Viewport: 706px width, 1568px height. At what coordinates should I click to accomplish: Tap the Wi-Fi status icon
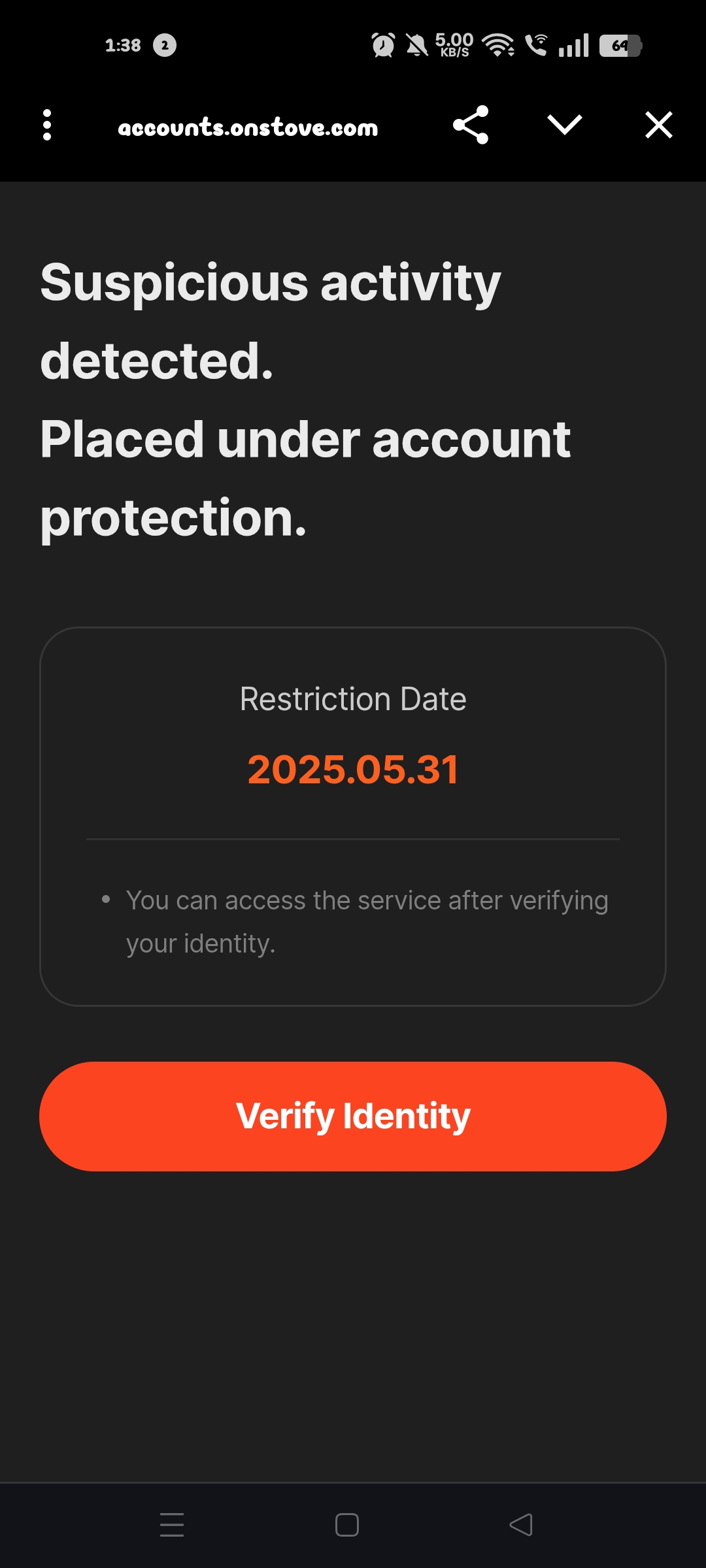(x=498, y=45)
